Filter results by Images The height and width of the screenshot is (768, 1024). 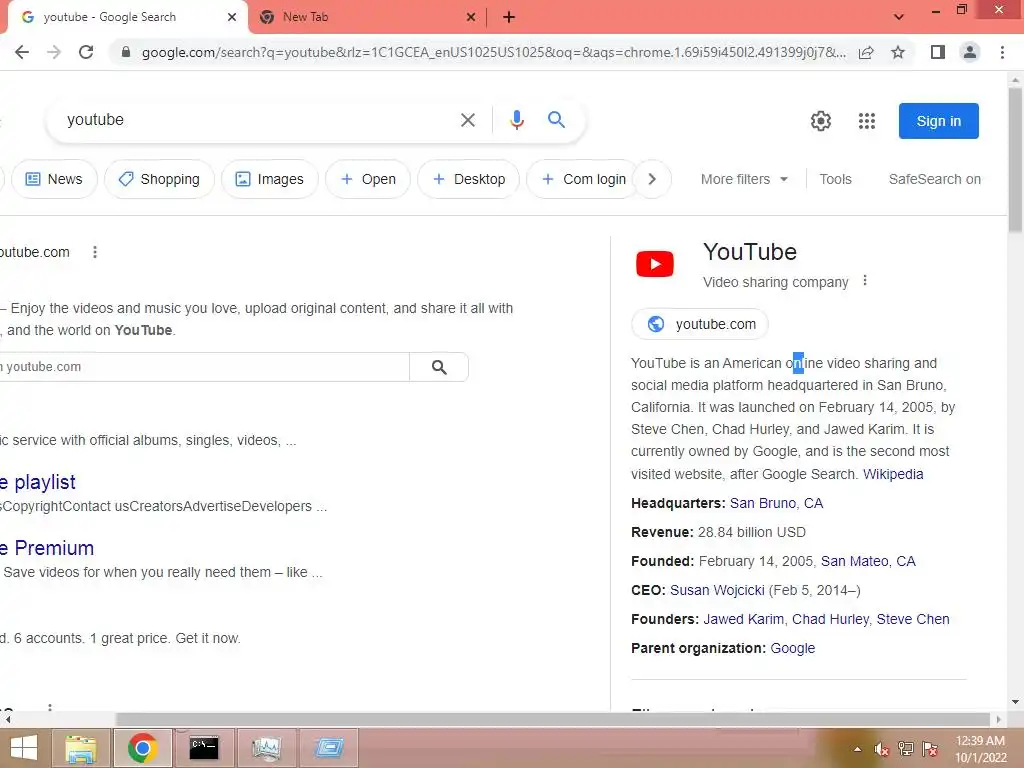coord(270,179)
